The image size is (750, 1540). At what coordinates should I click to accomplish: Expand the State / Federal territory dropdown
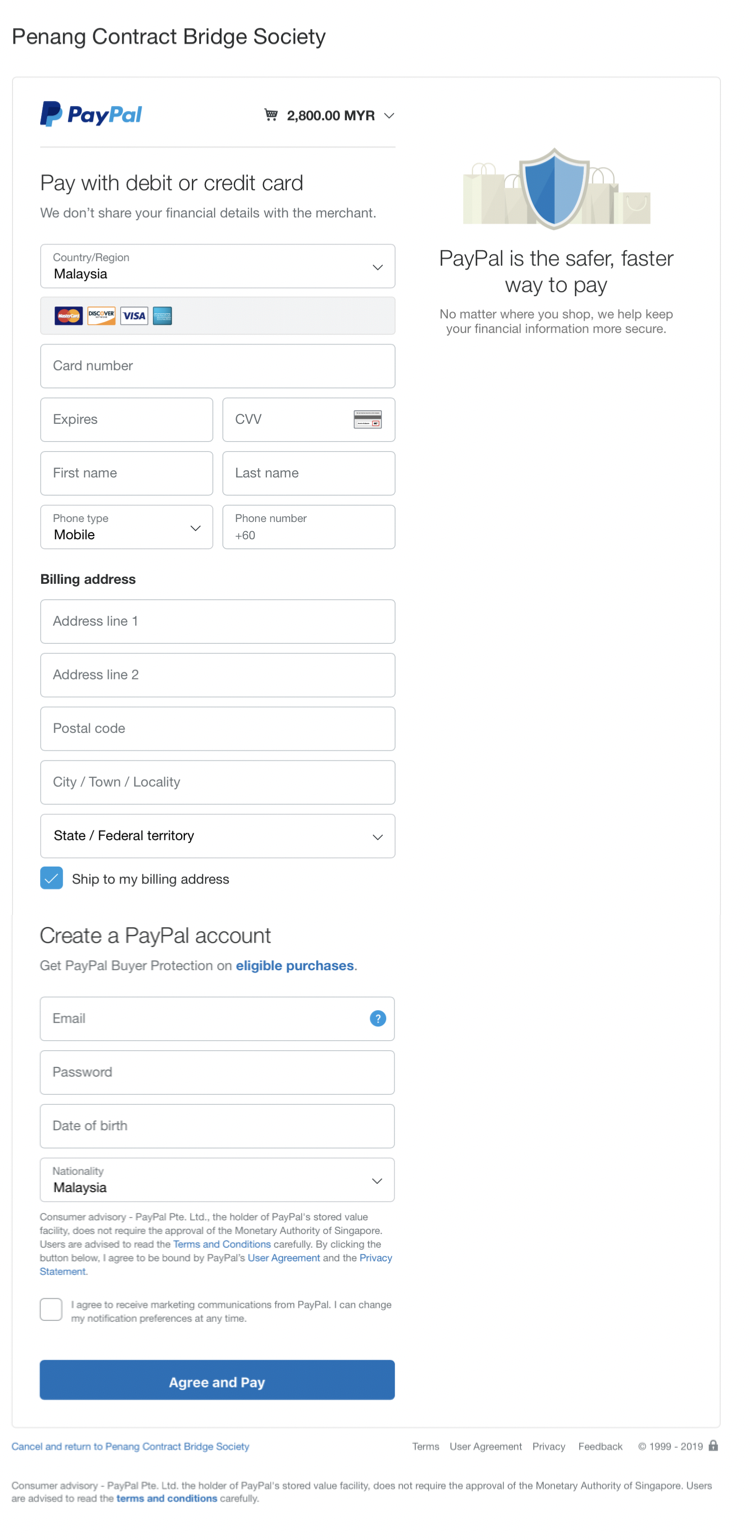(217, 836)
